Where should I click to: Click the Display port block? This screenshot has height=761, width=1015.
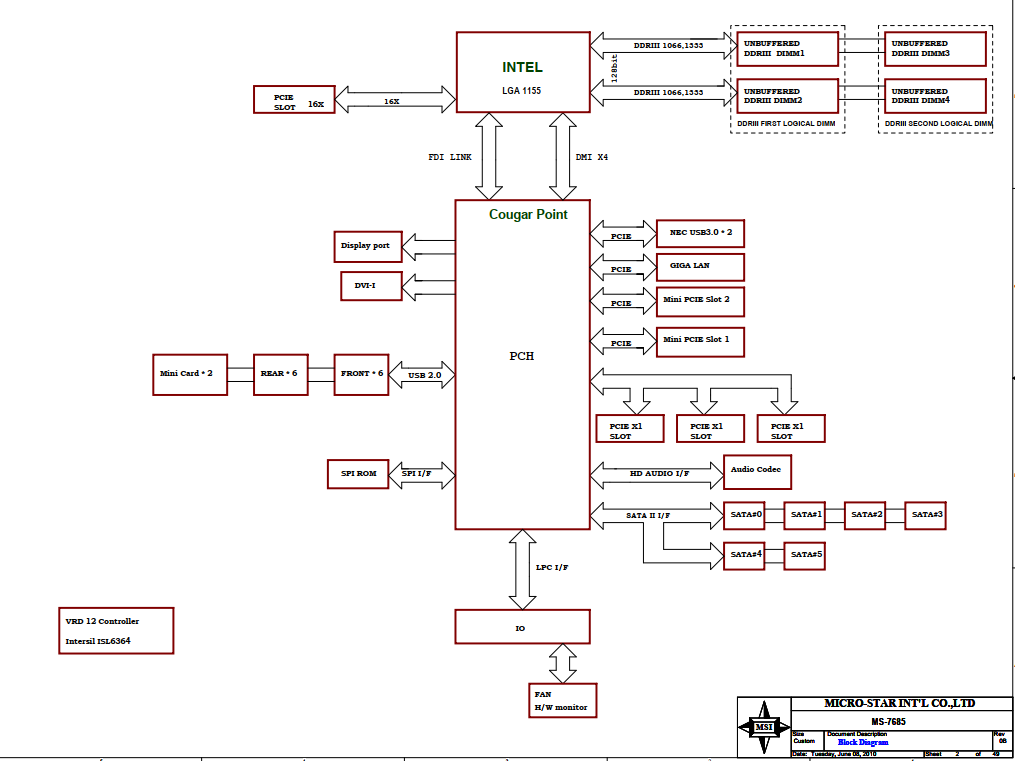[x=367, y=246]
